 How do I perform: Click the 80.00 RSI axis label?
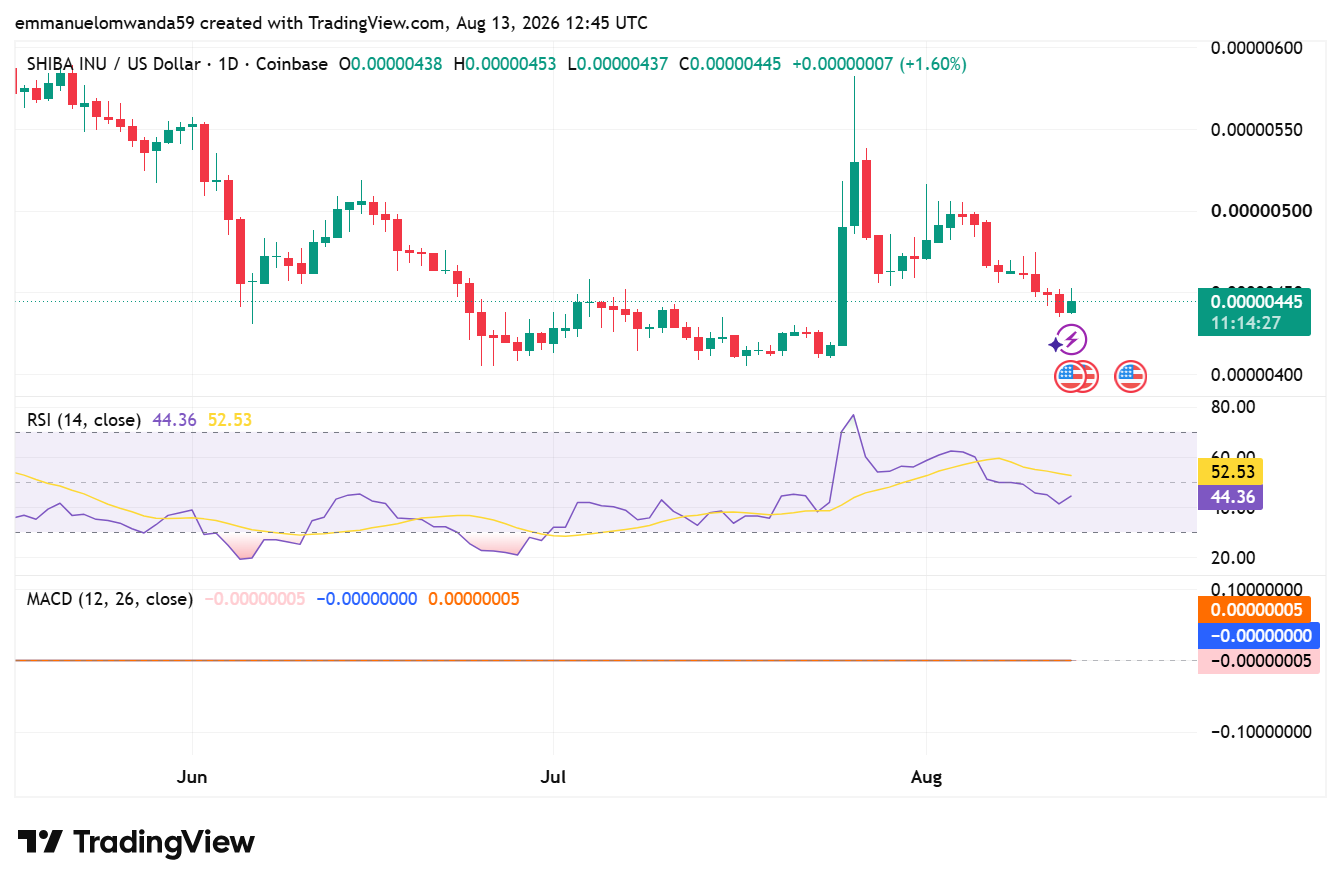[1232, 407]
